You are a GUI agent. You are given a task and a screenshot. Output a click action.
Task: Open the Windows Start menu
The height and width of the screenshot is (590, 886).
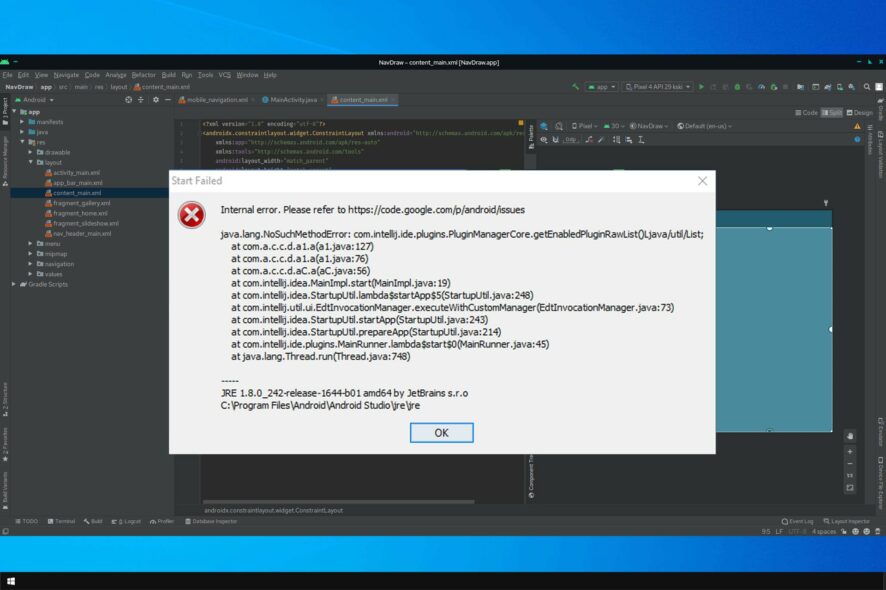[11, 581]
